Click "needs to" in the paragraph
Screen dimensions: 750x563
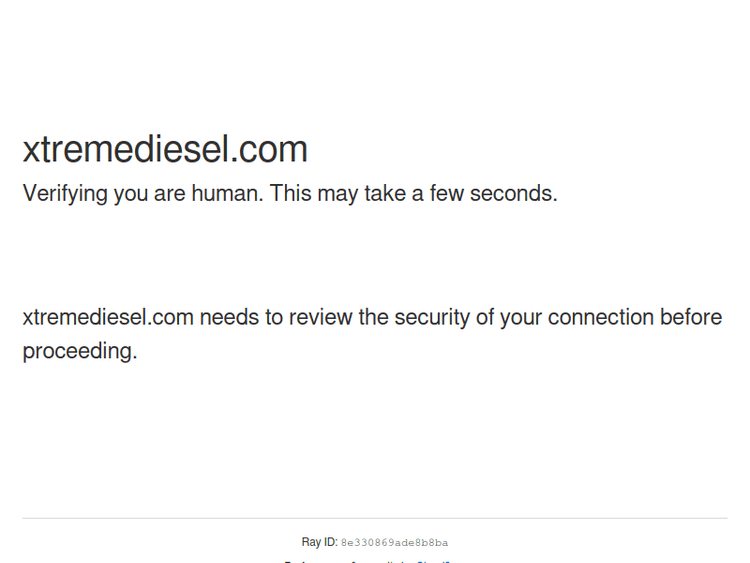click(241, 318)
